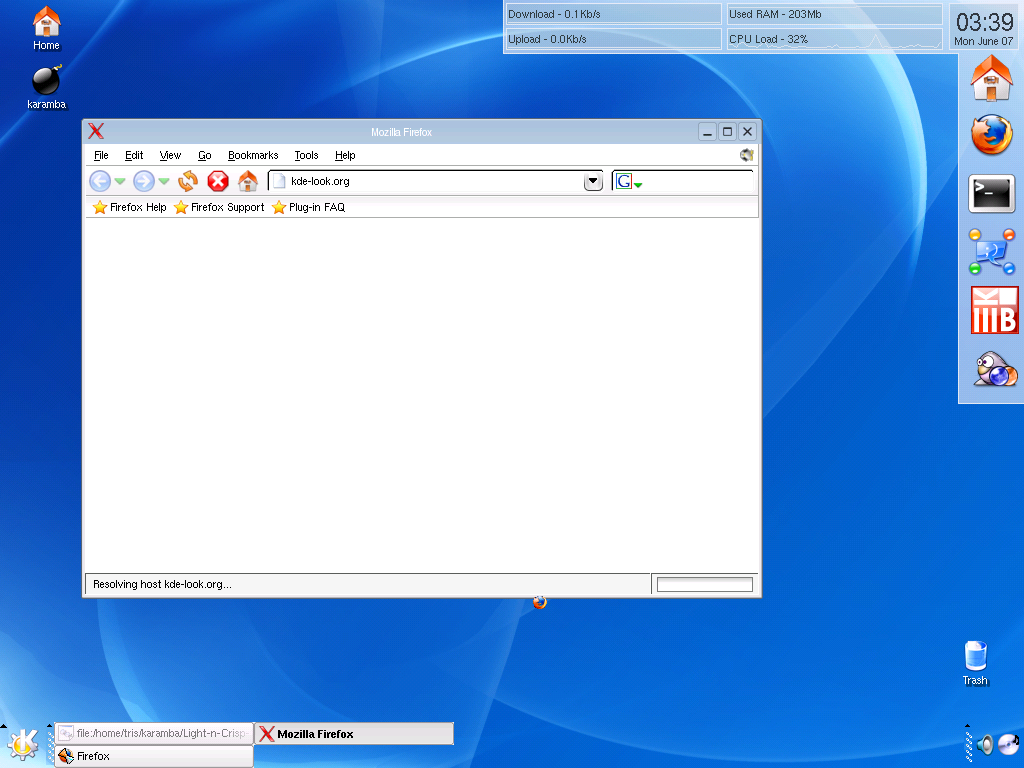
Task: Launch Home folder from side dock
Action: (991, 79)
